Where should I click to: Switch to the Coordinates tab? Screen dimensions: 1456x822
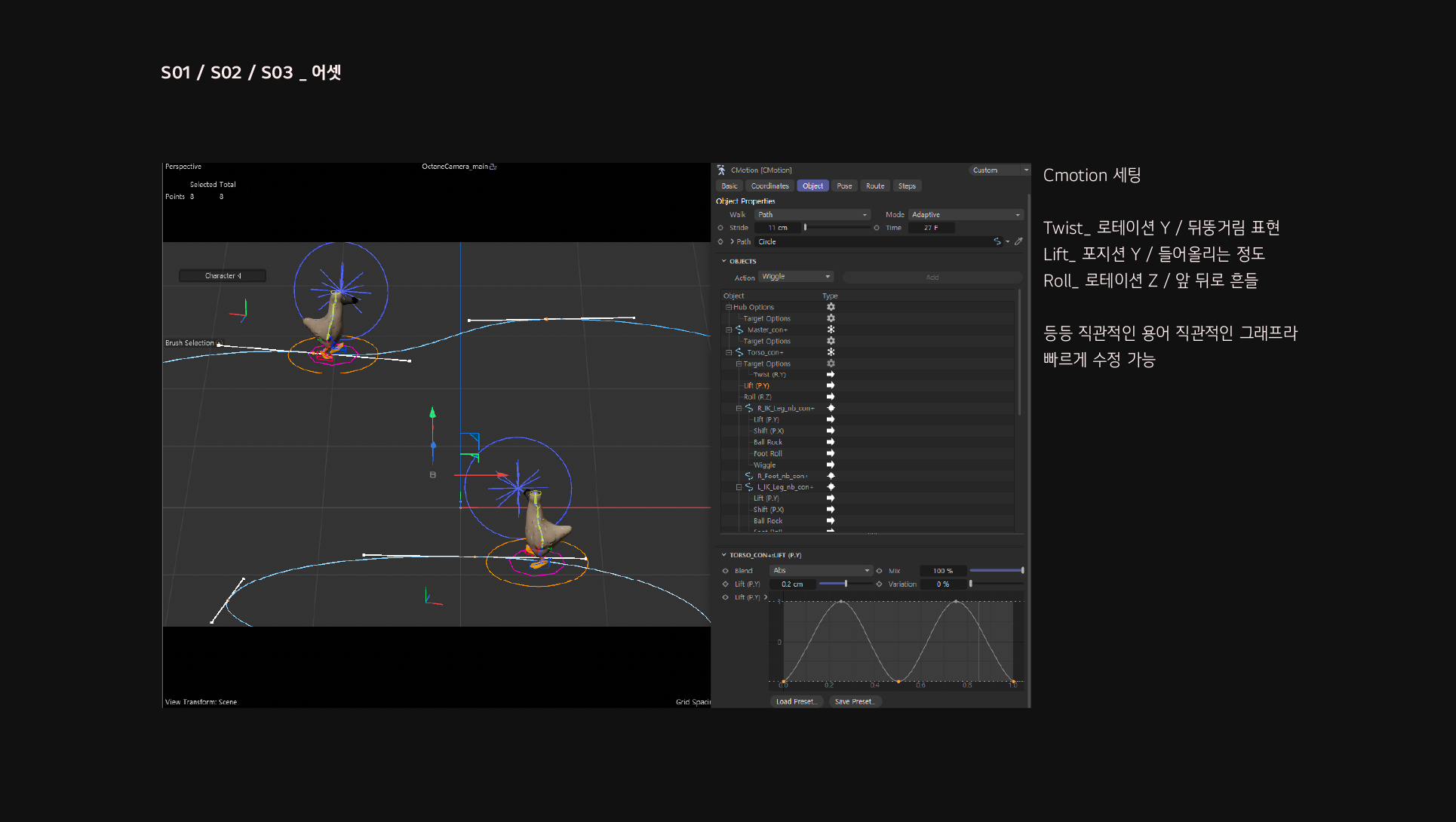tap(769, 186)
